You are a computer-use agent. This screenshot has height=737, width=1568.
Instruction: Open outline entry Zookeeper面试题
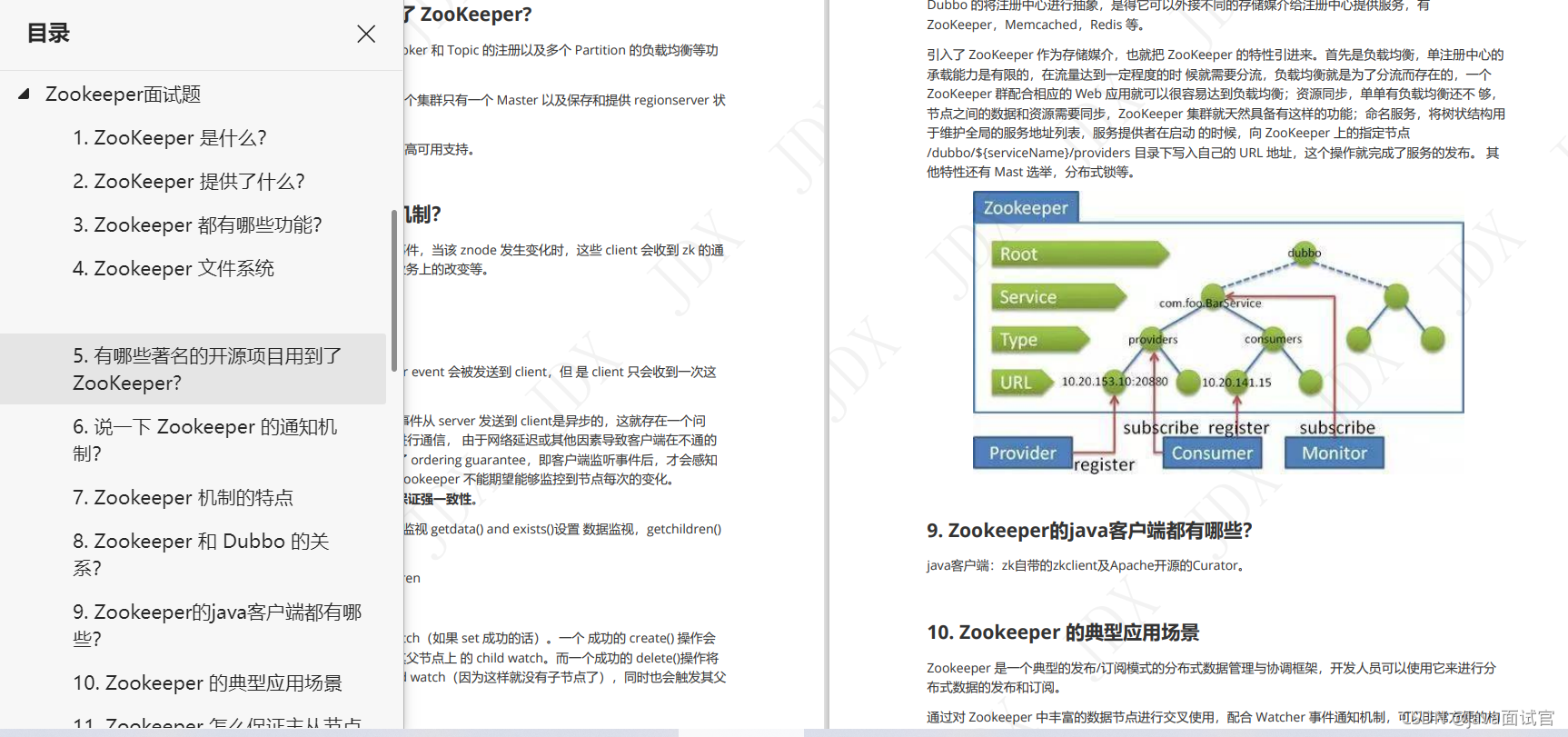coord(124,95)
